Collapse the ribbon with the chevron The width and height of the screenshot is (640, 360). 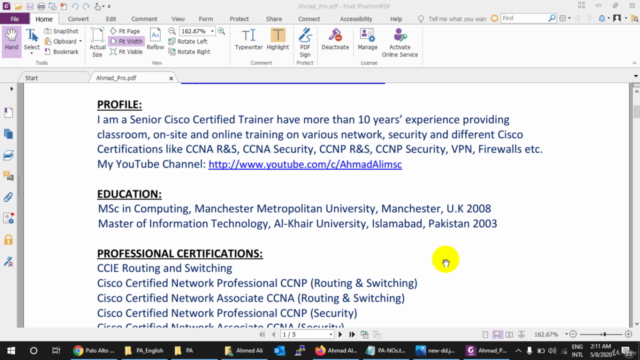click(634, 63)
